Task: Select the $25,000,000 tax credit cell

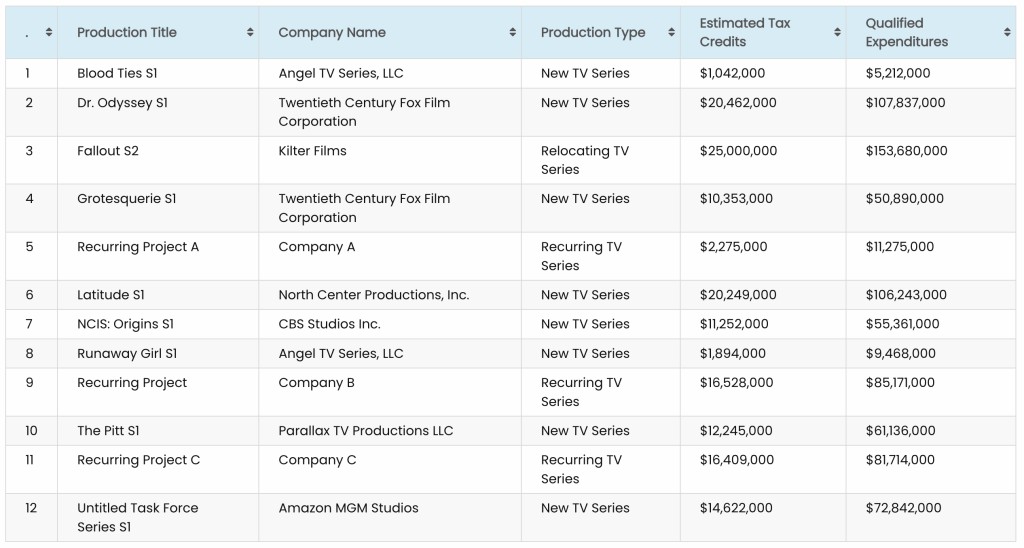Action: [x=738, y=151]
